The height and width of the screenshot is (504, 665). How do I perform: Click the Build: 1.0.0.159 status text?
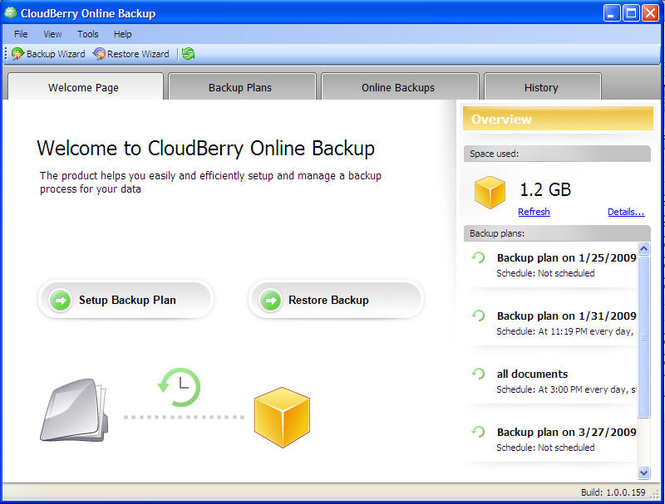pos(613,493)
